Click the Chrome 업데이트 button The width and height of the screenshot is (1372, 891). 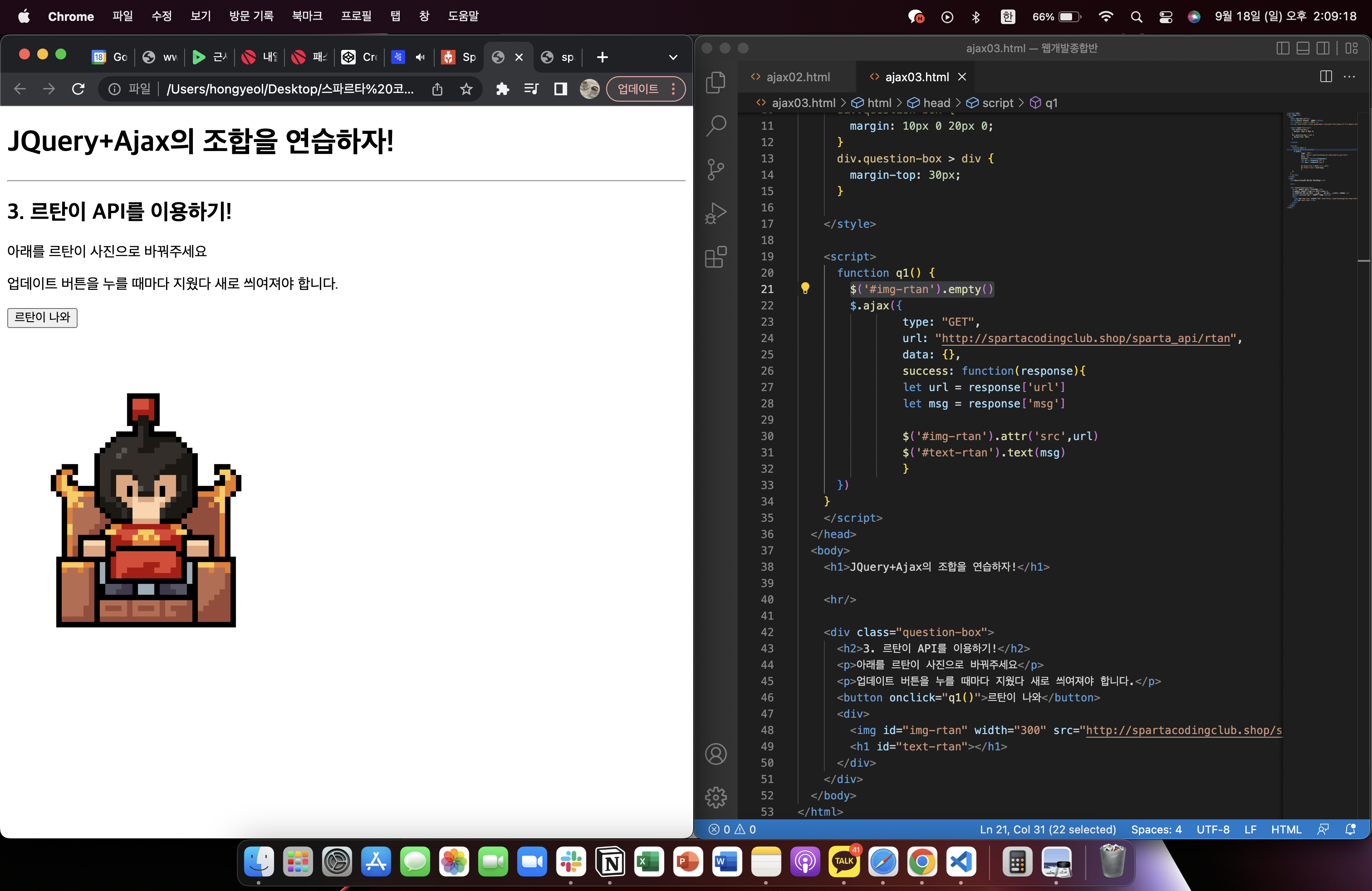pos(638,89)
